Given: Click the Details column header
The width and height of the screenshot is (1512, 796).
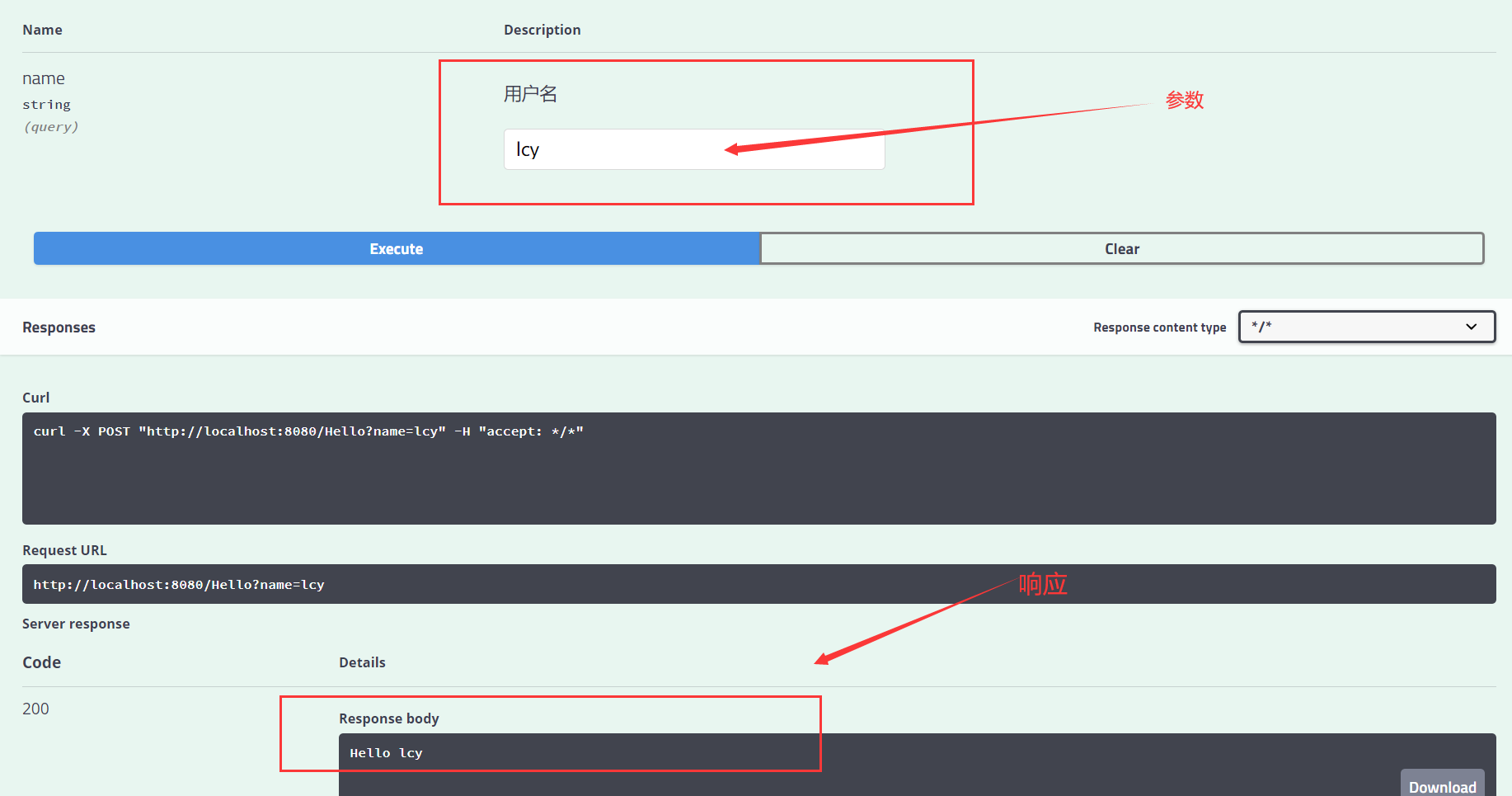Looking at the screenshot, I should [x=362, y=662].
